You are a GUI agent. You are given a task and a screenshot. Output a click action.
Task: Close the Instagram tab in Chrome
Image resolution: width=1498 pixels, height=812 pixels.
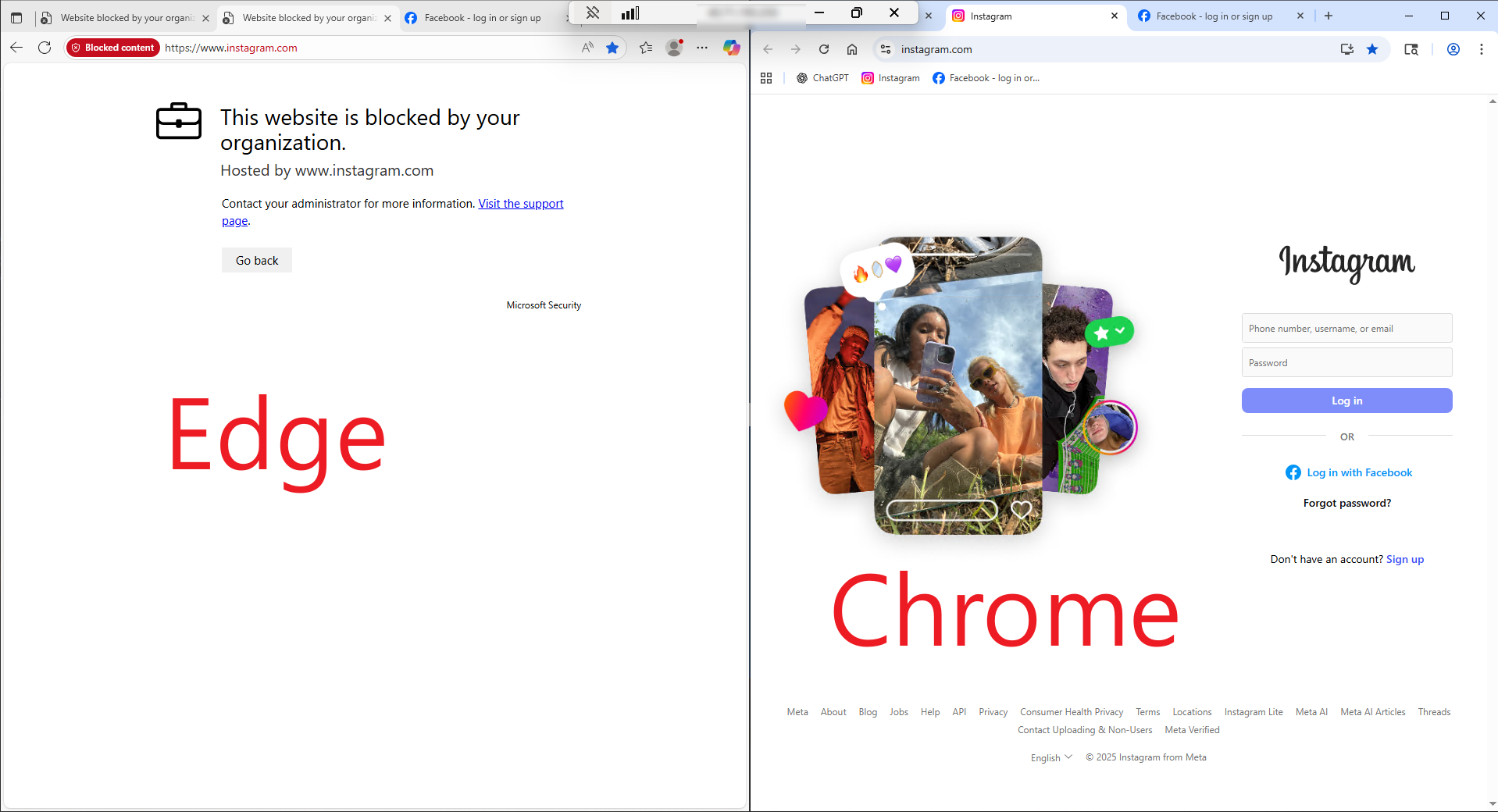pyautogui.click(x=1114, y=16)
